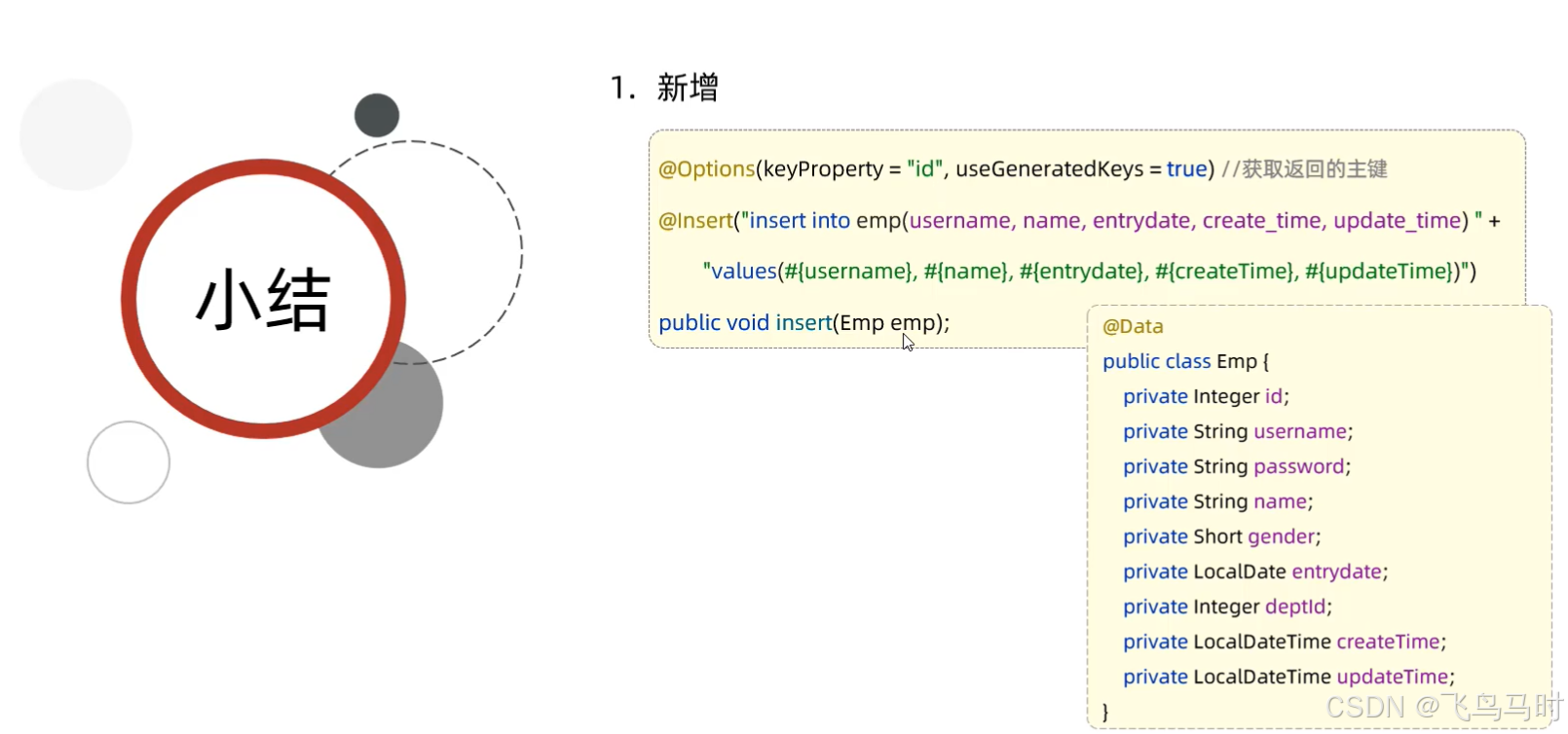Click "insert into" SQL keyword text
Image resolution: width=1568 pixels, height=734 pixels.
click(800, 221)
